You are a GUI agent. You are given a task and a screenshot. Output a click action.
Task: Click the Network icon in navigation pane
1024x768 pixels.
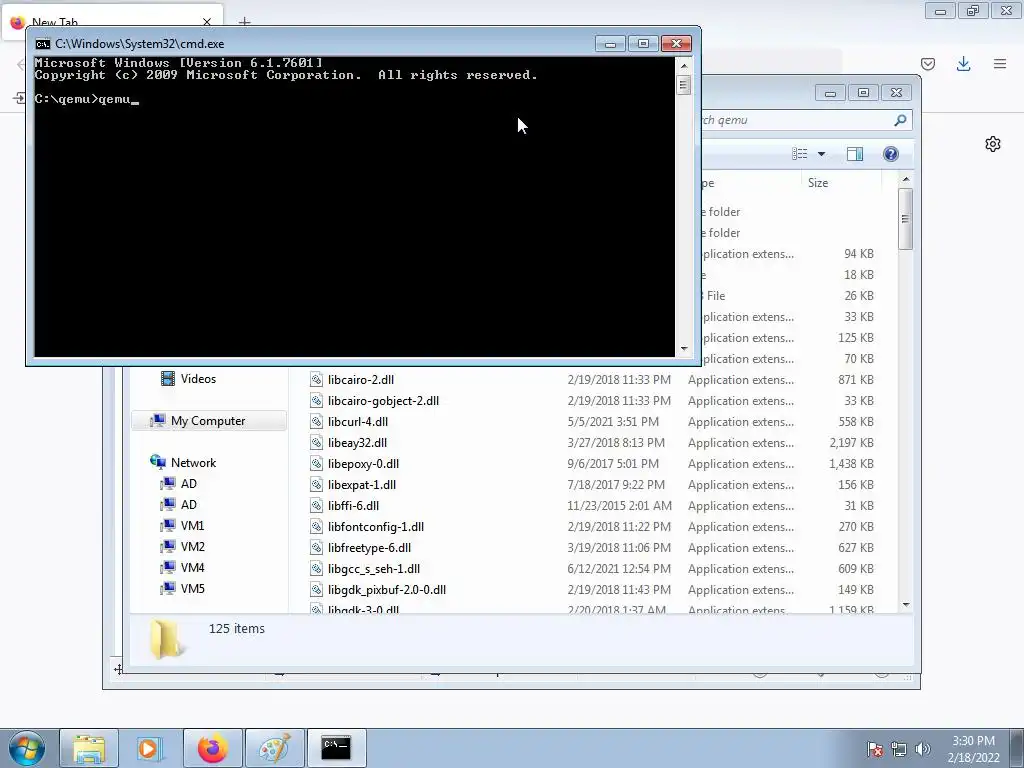pos(157,462)
